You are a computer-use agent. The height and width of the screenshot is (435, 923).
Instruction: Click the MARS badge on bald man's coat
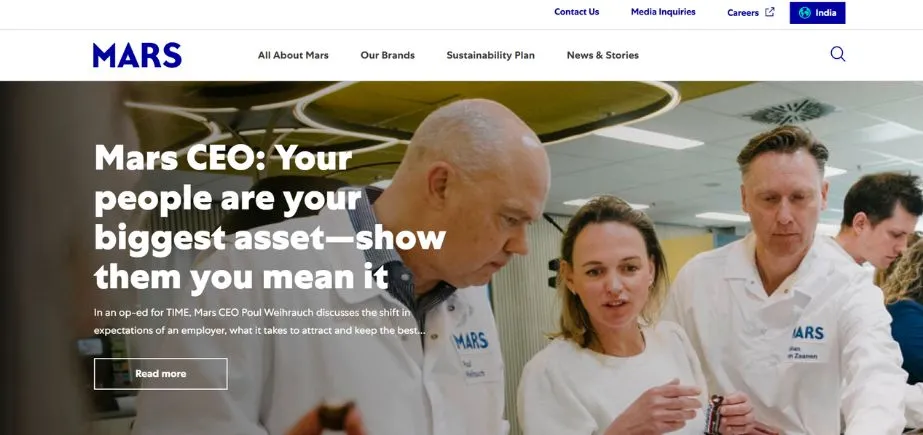(x=472, y=340)
